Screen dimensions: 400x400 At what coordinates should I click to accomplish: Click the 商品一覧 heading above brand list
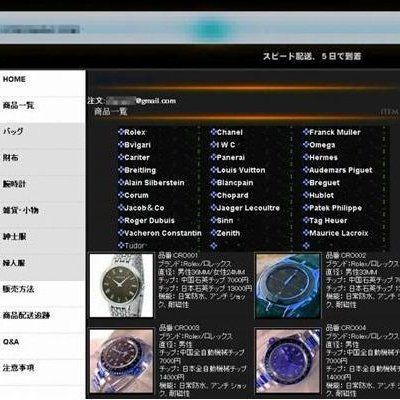coord(111,111)
